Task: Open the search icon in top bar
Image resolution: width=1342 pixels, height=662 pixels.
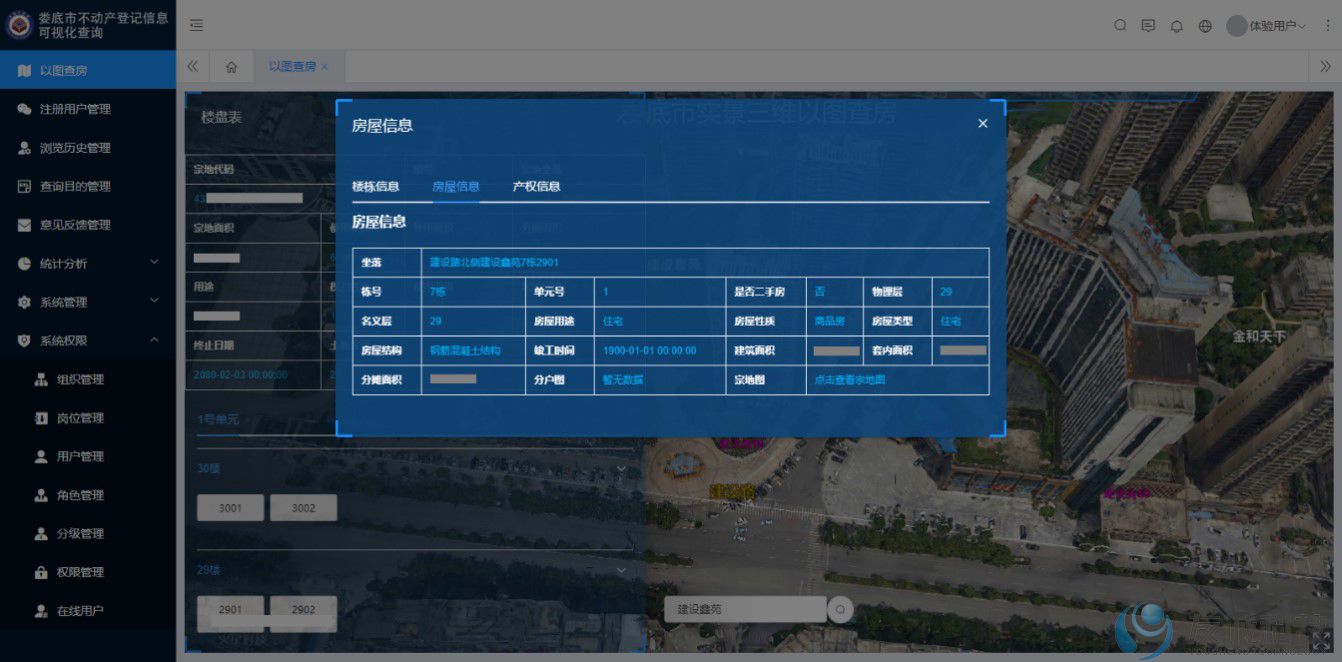Action: [x=1120, y=25]
